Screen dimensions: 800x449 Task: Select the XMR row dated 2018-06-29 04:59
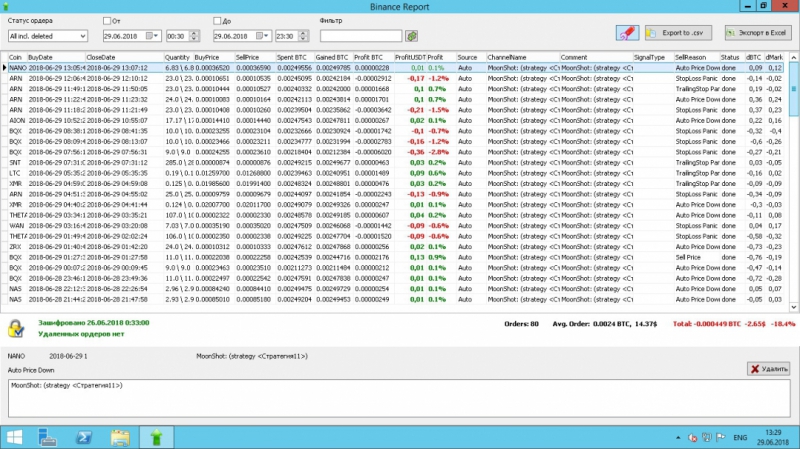pyautogui.click(x=395, y=183)
